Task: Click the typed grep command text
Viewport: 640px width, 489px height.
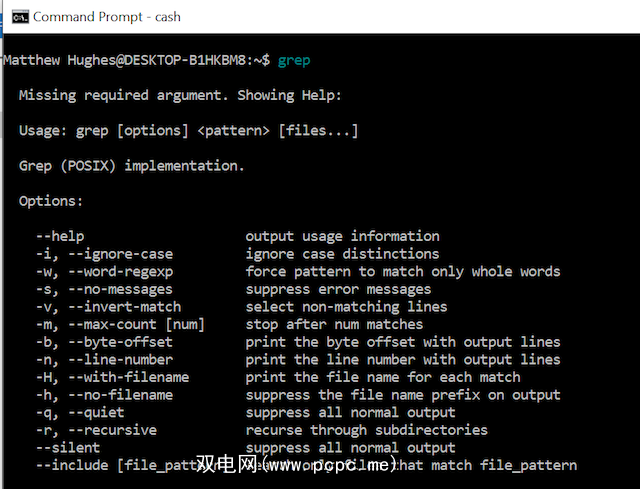Action: point(294,60)
